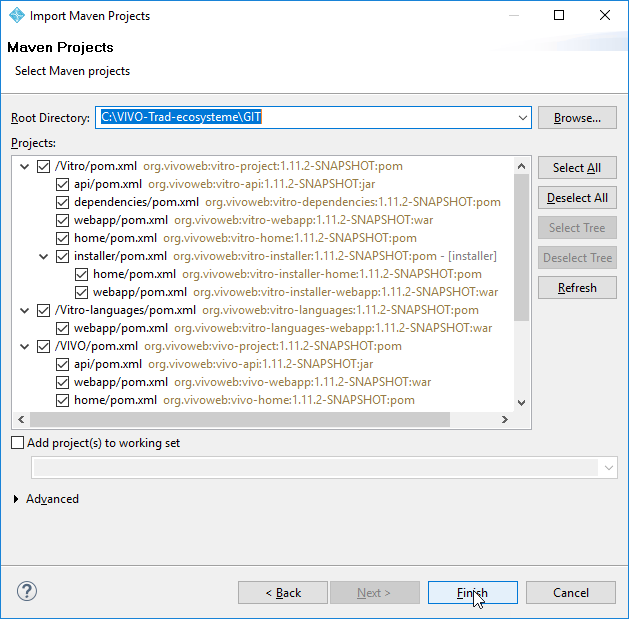Toggle home/pom.xml checkbox for vivo-home
The width and height of the screenshot is (629, 619).
pos(62,400)
